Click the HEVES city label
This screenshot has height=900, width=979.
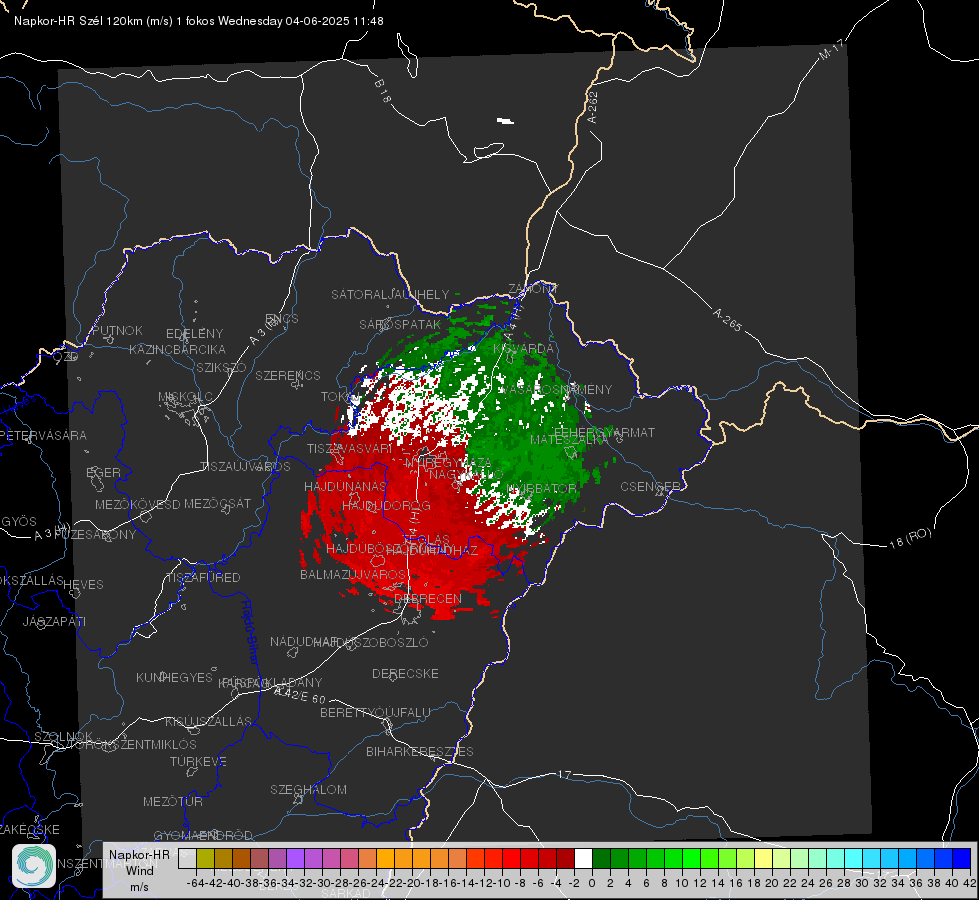click(84, 585)
